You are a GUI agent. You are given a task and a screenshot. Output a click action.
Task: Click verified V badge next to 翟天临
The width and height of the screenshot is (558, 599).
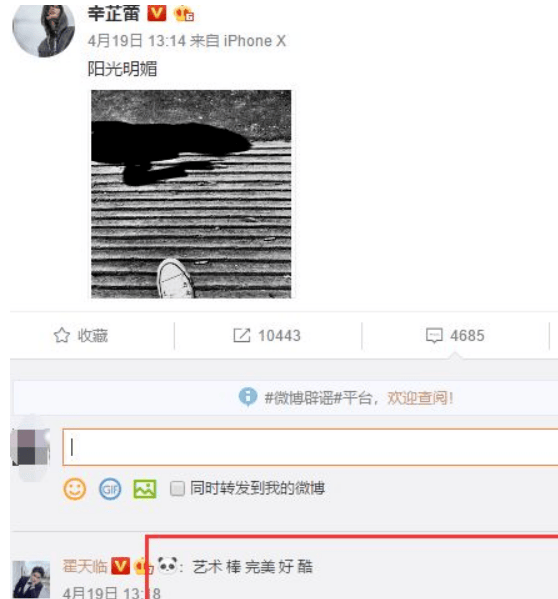pos(120,566)
